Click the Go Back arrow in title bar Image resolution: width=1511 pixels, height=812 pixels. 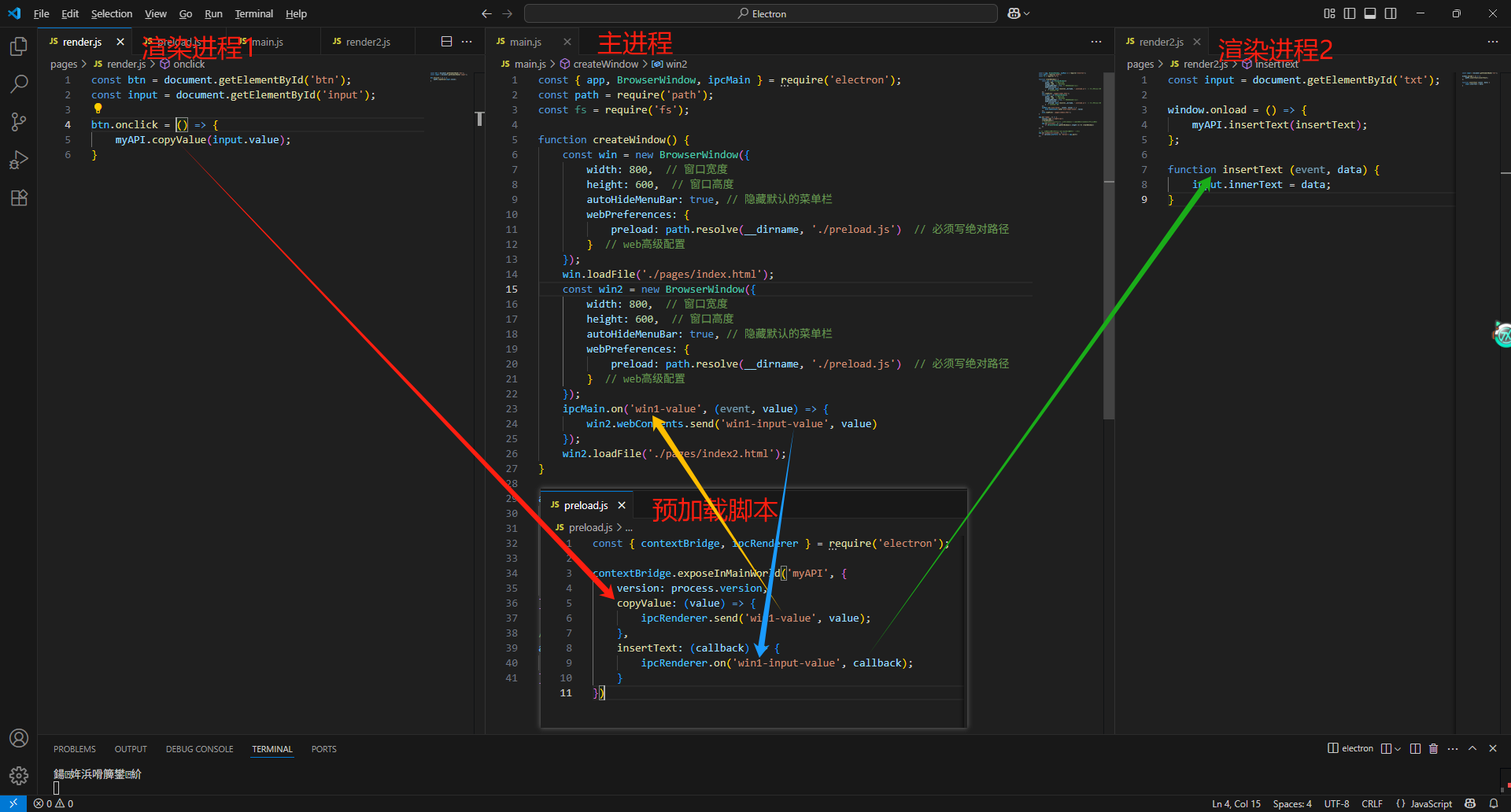tap(486, 13)
